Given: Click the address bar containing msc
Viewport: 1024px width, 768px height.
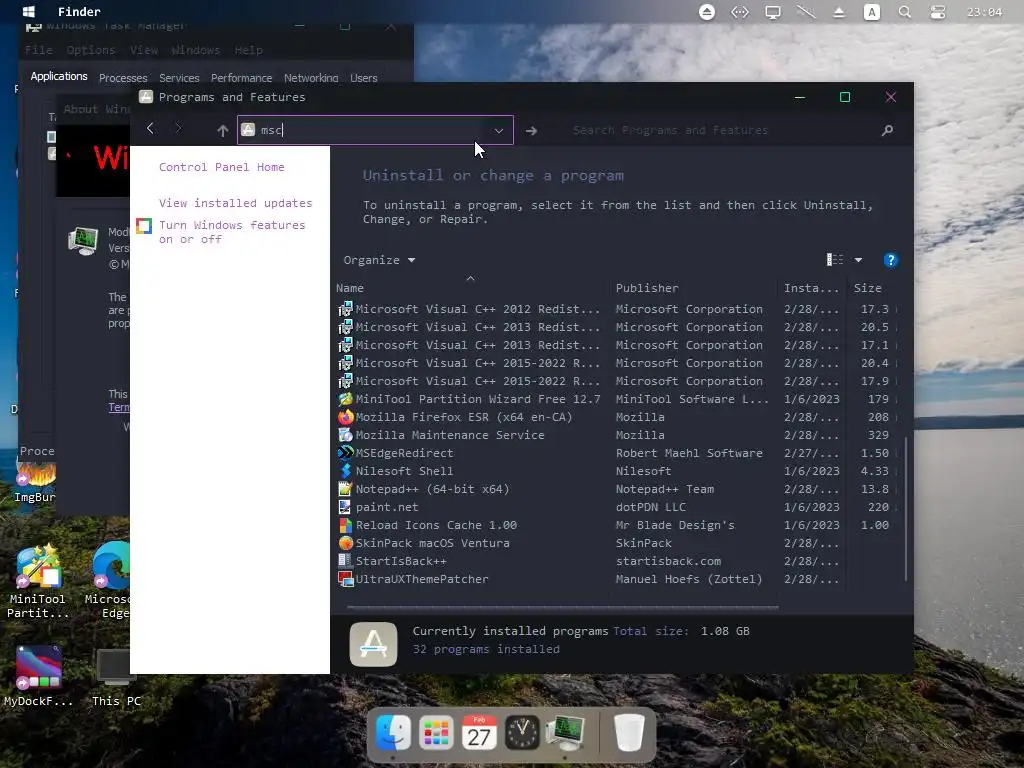Looking at the screenshot, I should point(375,130).
